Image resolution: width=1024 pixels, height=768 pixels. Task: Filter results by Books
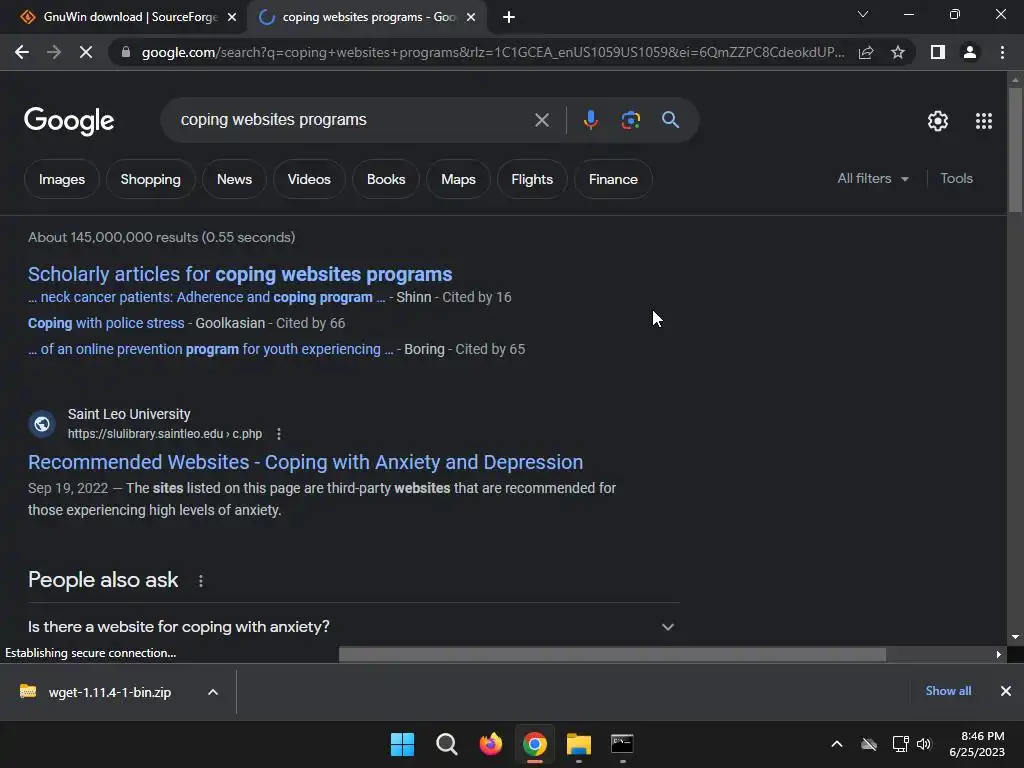pos(386,179)
